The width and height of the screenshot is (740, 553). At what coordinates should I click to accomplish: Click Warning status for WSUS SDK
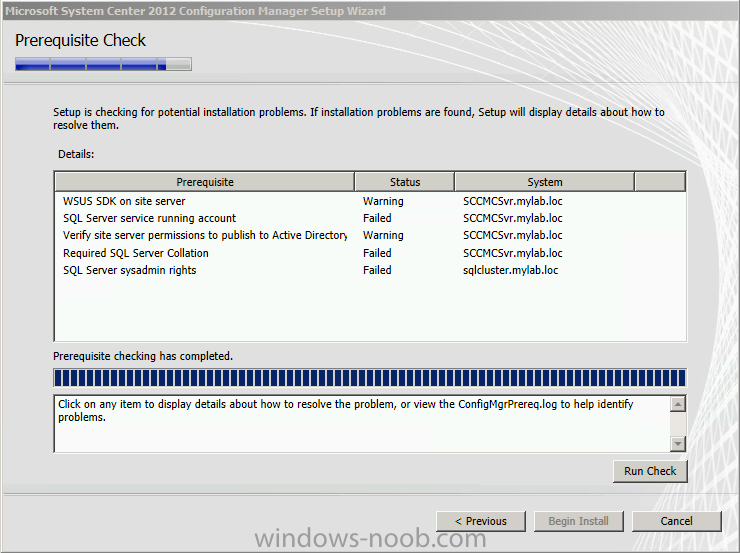[383, 201]
